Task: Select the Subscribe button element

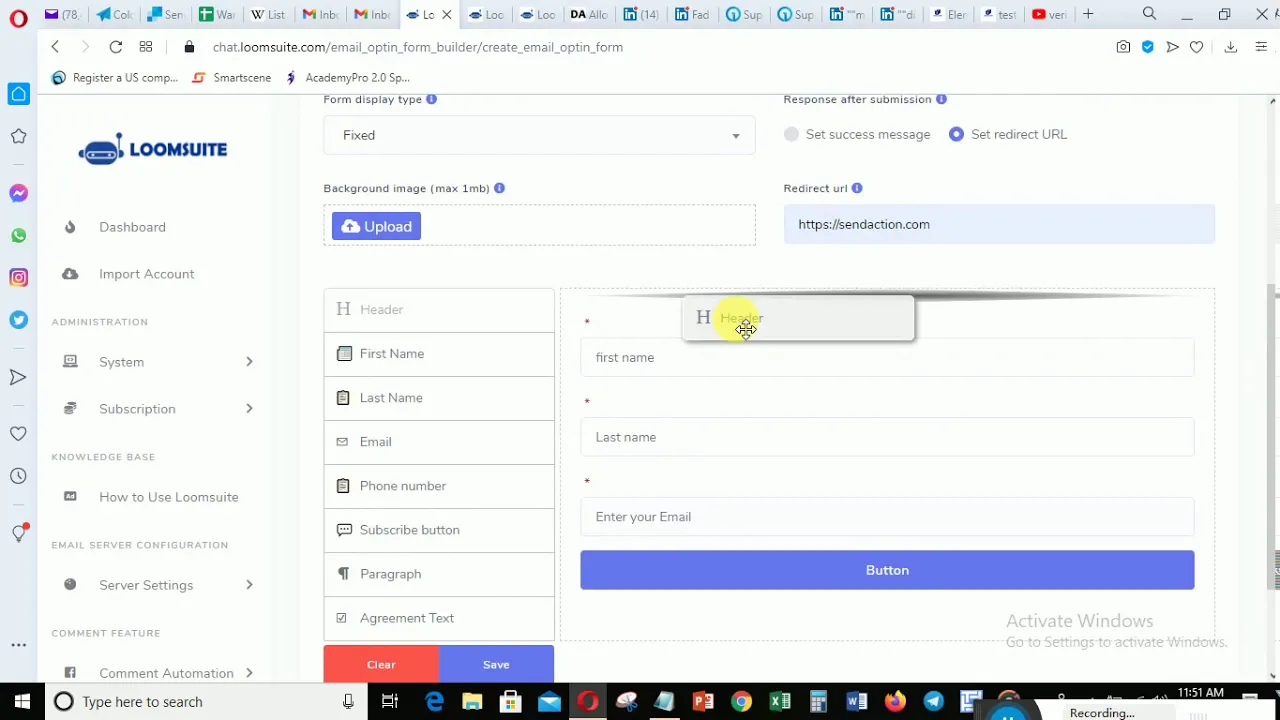Action: pos(439,530)
